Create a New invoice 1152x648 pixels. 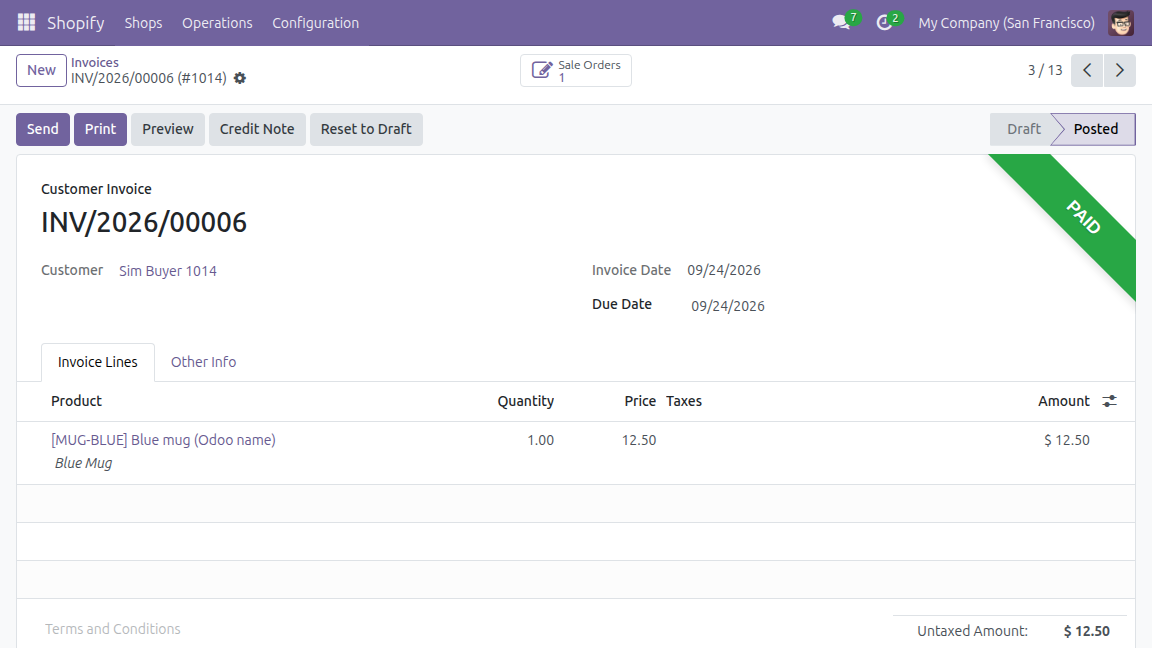[41, 71]
